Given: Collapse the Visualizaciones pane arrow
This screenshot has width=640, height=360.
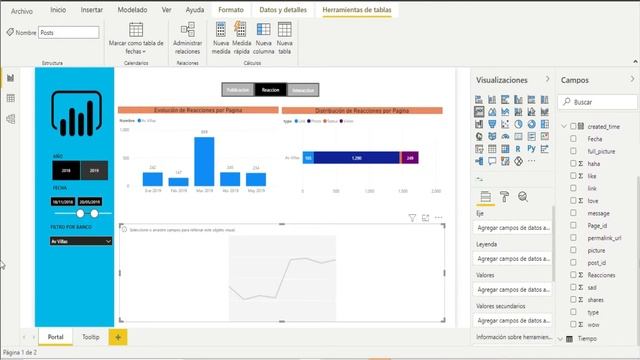Looking at the screenshot, I should point(548,79).
